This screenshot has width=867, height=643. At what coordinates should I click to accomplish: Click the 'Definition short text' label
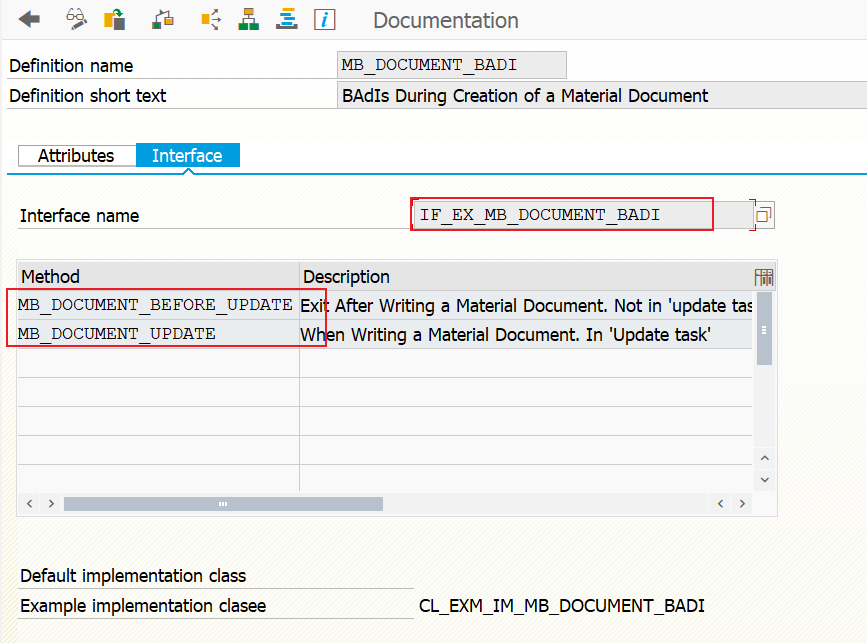click(x=88, y=96)
